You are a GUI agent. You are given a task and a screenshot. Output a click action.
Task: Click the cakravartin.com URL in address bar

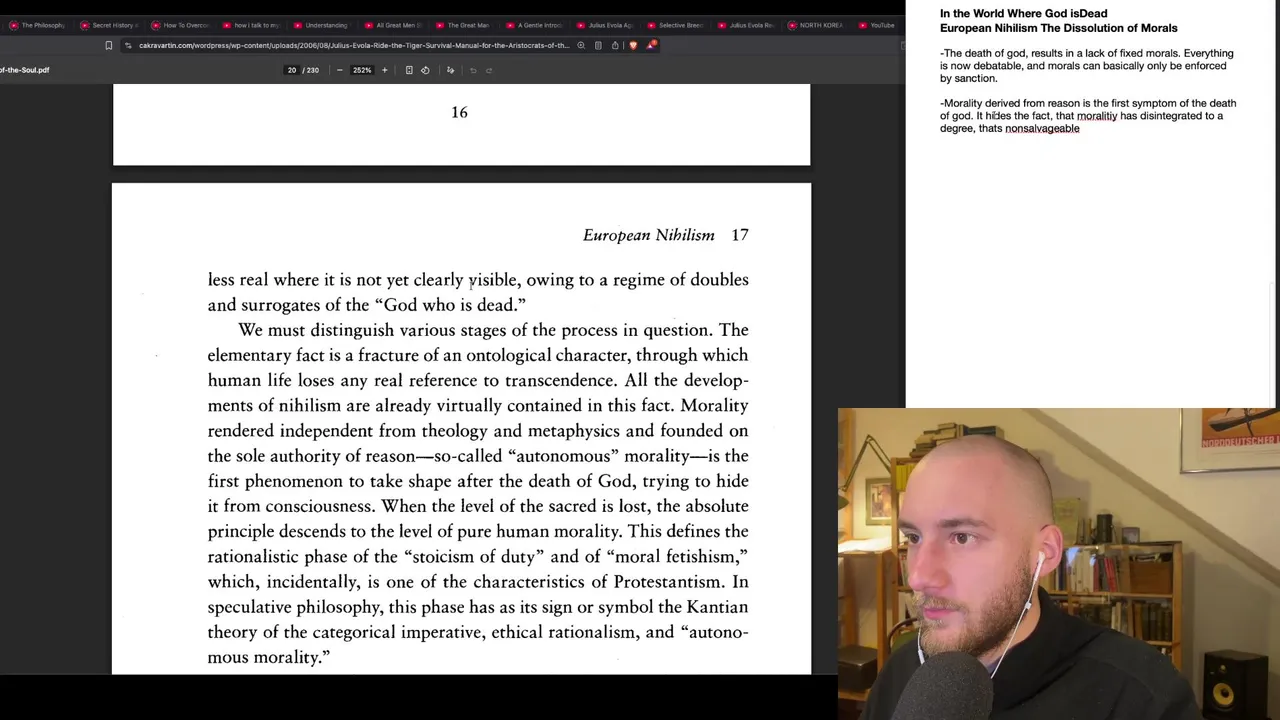click(x=354, y=45)
